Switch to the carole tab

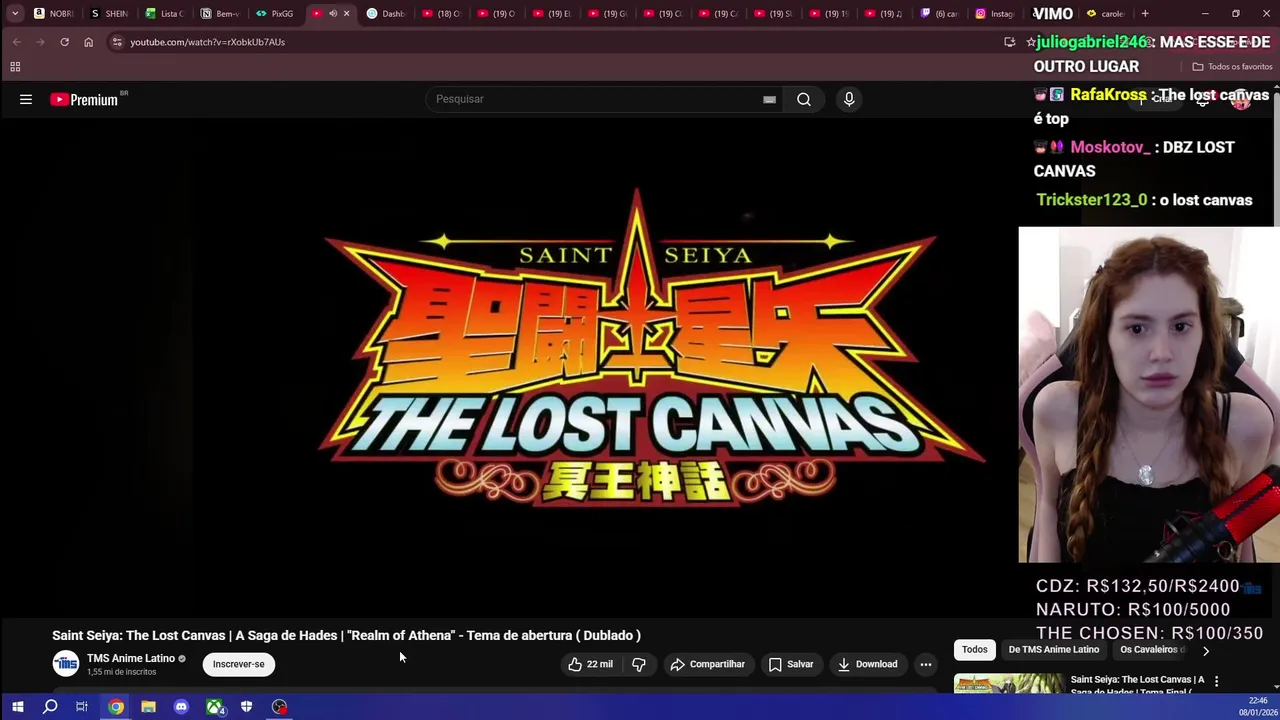tap(1105, 14)
